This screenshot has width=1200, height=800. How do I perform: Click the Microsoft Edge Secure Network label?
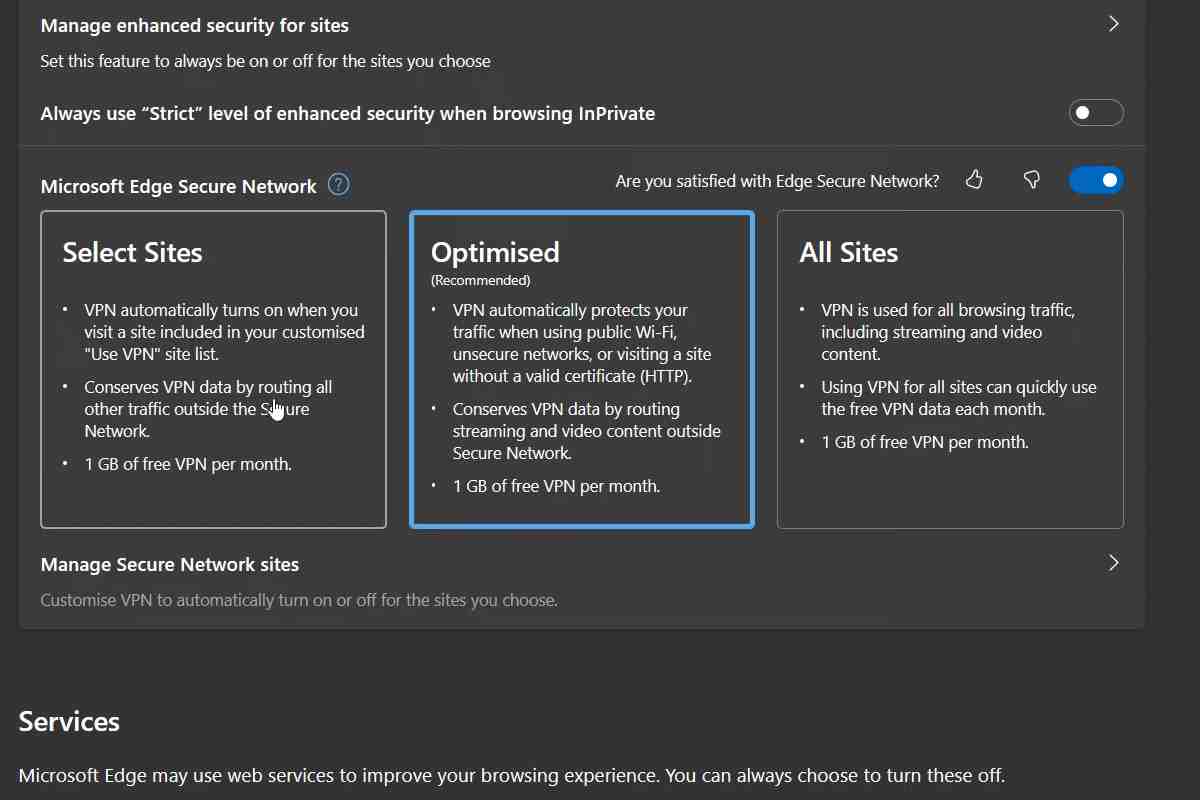pos(179,187)
